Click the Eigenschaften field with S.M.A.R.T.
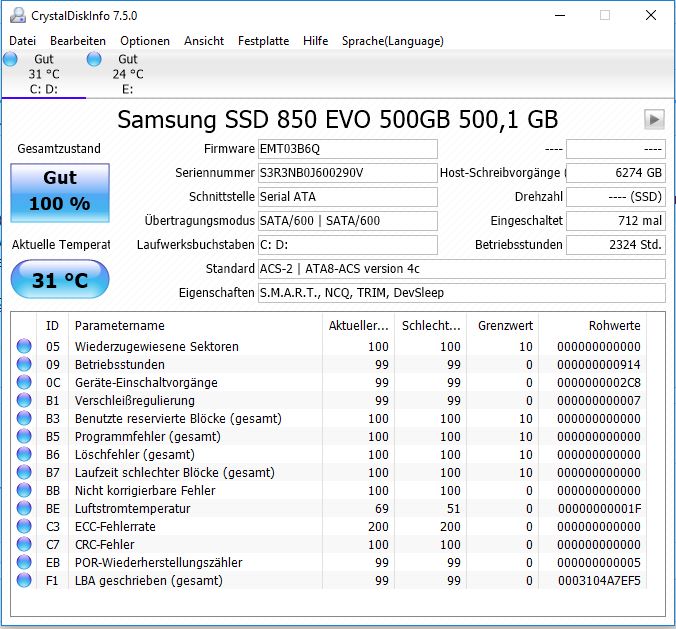This screenshot has width=676, height=629. click(462, 293)
